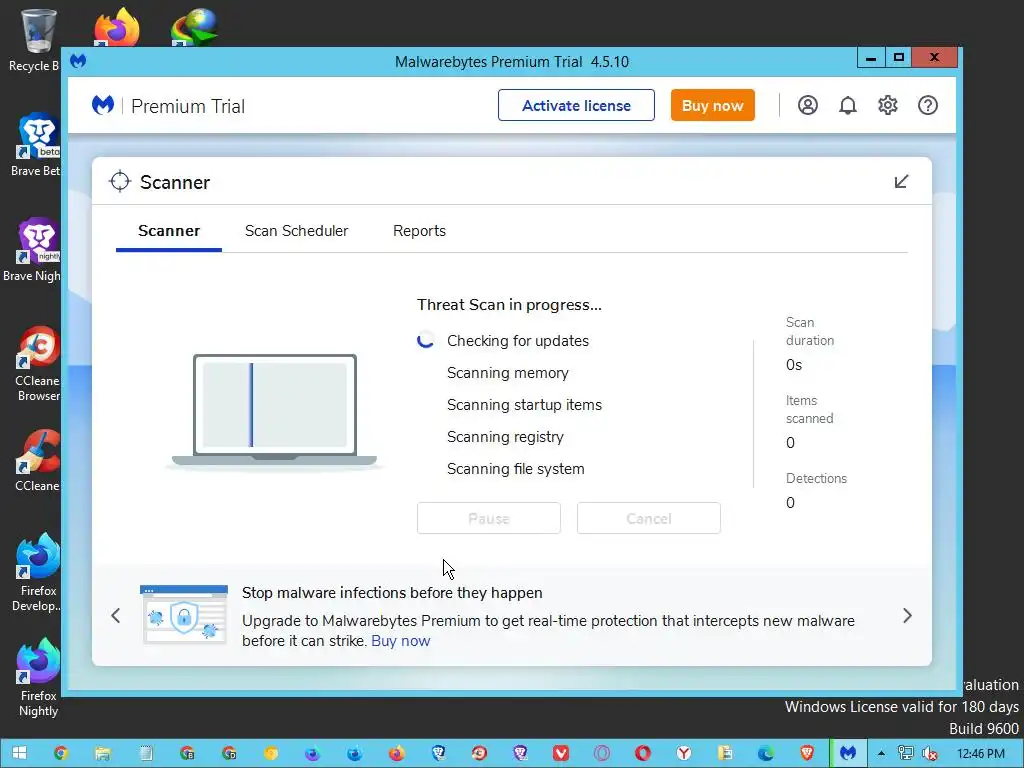Close the Malwarebytes window
1024x768 pixels.
935,58
